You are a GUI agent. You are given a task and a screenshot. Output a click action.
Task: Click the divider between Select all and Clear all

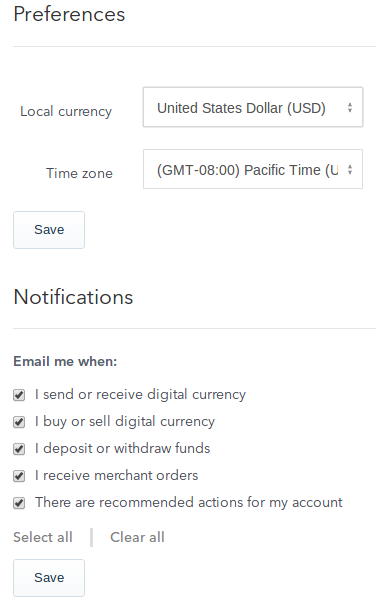91,537
